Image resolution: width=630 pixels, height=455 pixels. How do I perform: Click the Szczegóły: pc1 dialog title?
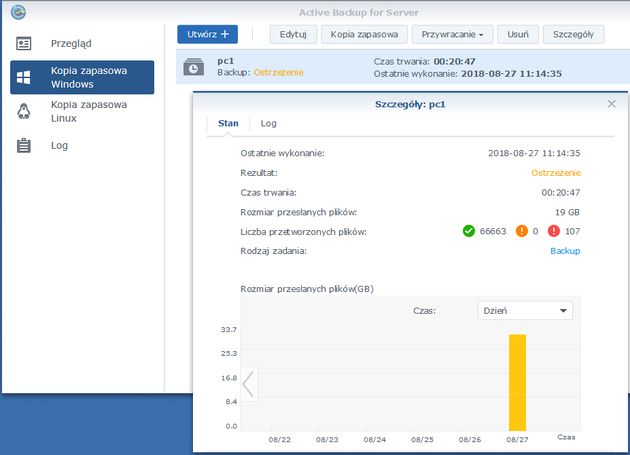[410, 105]
